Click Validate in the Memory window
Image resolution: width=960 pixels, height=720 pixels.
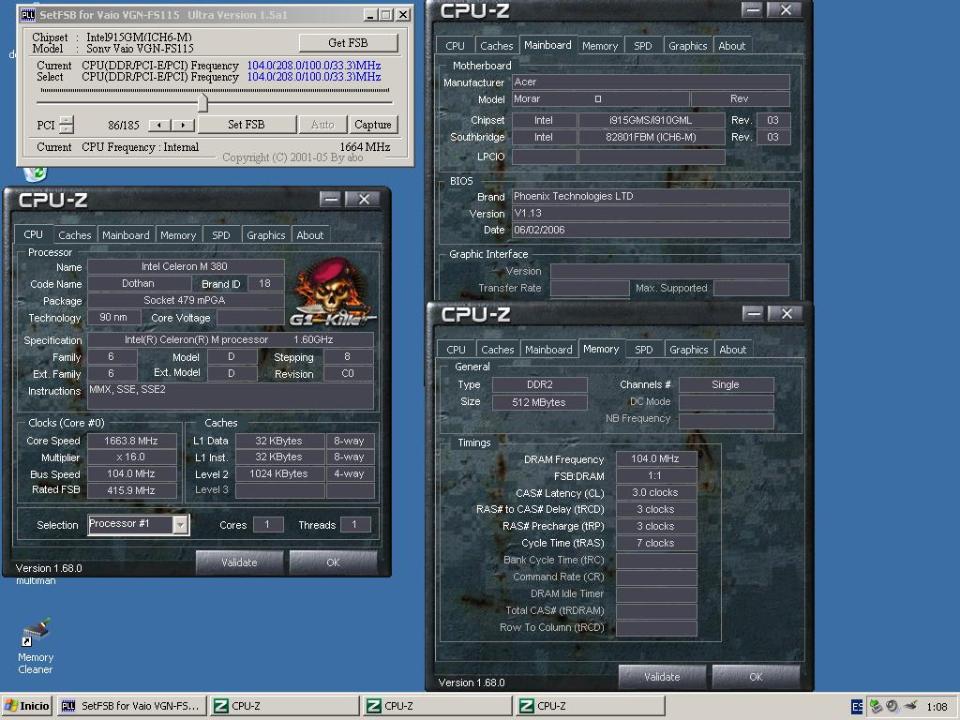(662, 677)
